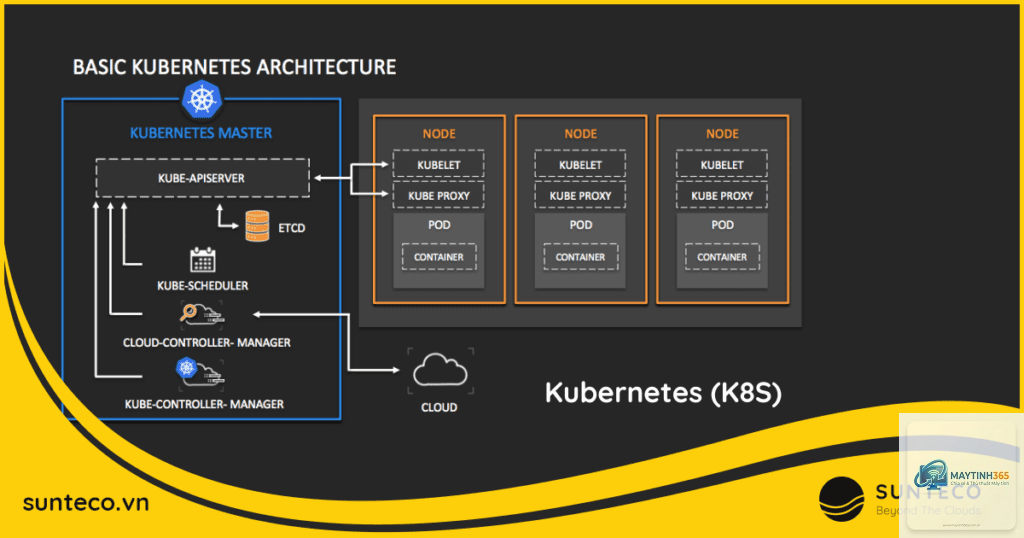Select the NODE label of the rightmost node
Screen dimensions: 1024x538
[x=722, y=134]
